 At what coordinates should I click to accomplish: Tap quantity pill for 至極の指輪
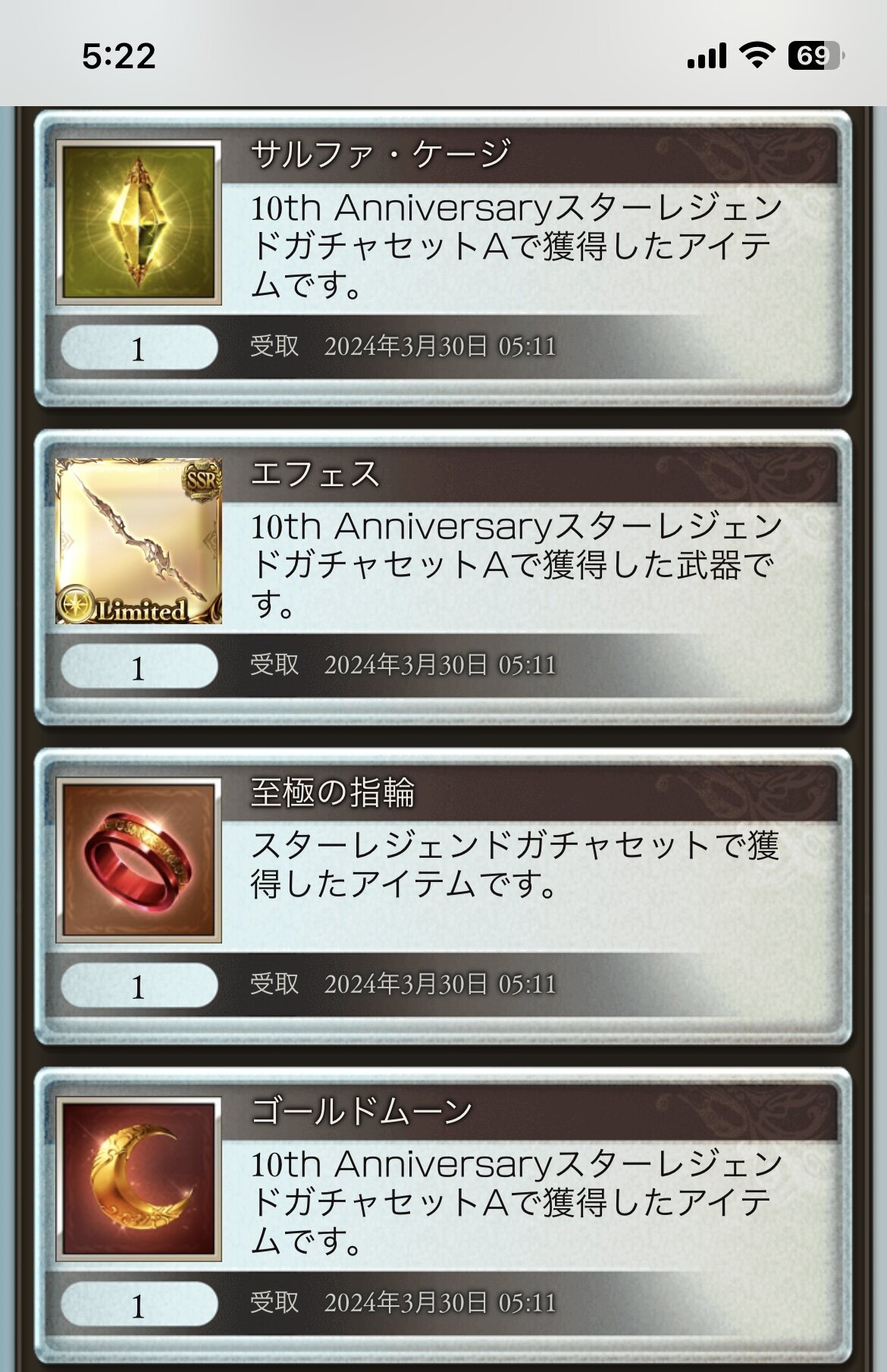[x=139, y=986]
